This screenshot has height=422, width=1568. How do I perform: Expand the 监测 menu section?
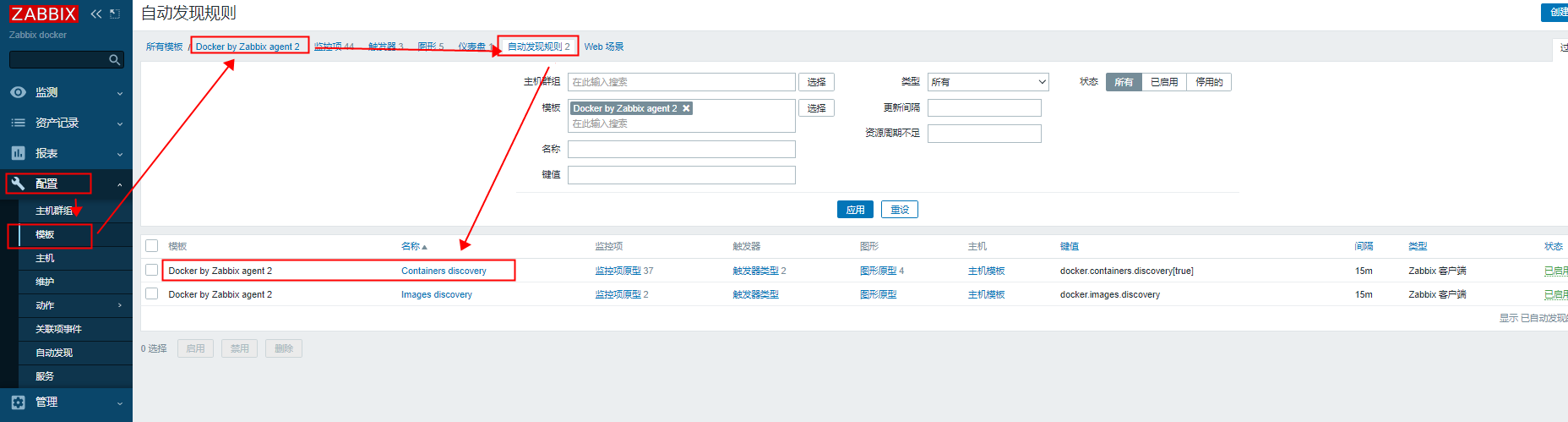pyautogui.click(x=119, y=93)
